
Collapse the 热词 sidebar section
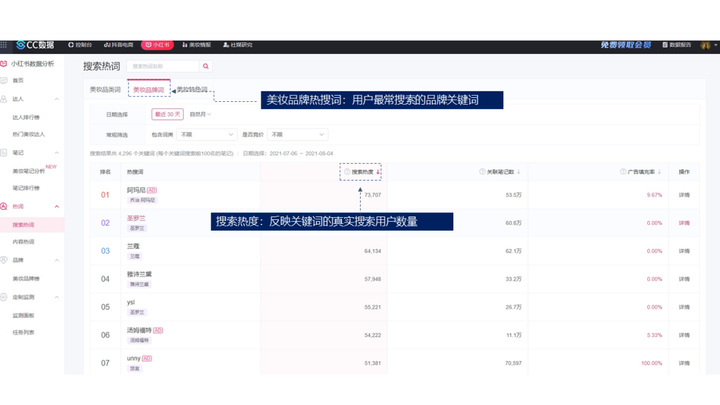pos(56,207)
